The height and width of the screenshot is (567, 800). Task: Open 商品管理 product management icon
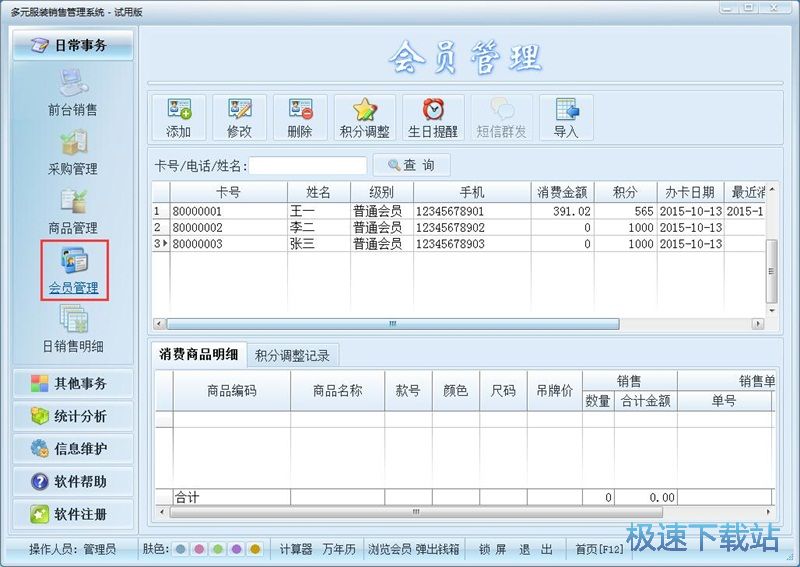(72, 212)
